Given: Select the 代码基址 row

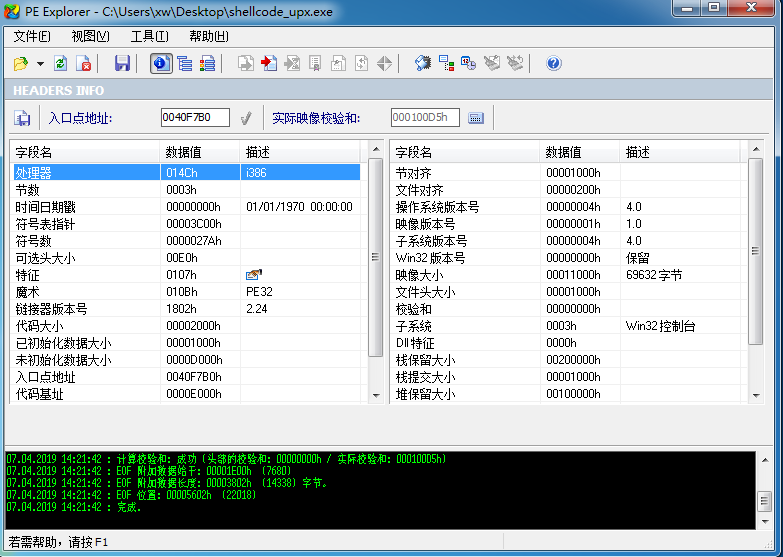Looking at the screenshot, I should click(x=185, y=394).
